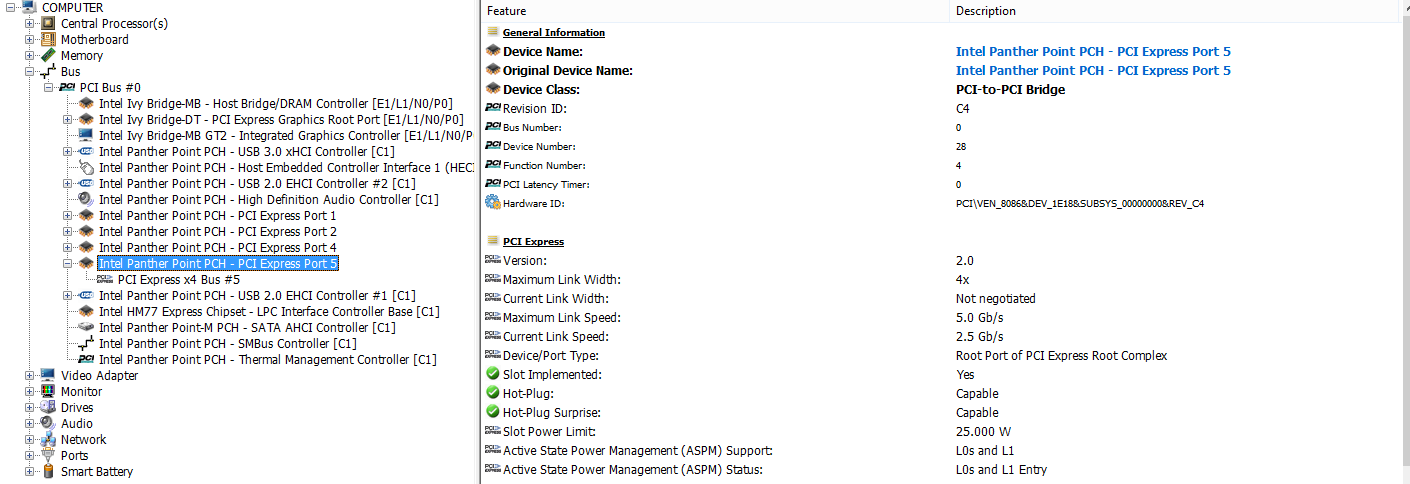Click the Integrated Graphics Controller monitor icon

[x=87, y=135]
